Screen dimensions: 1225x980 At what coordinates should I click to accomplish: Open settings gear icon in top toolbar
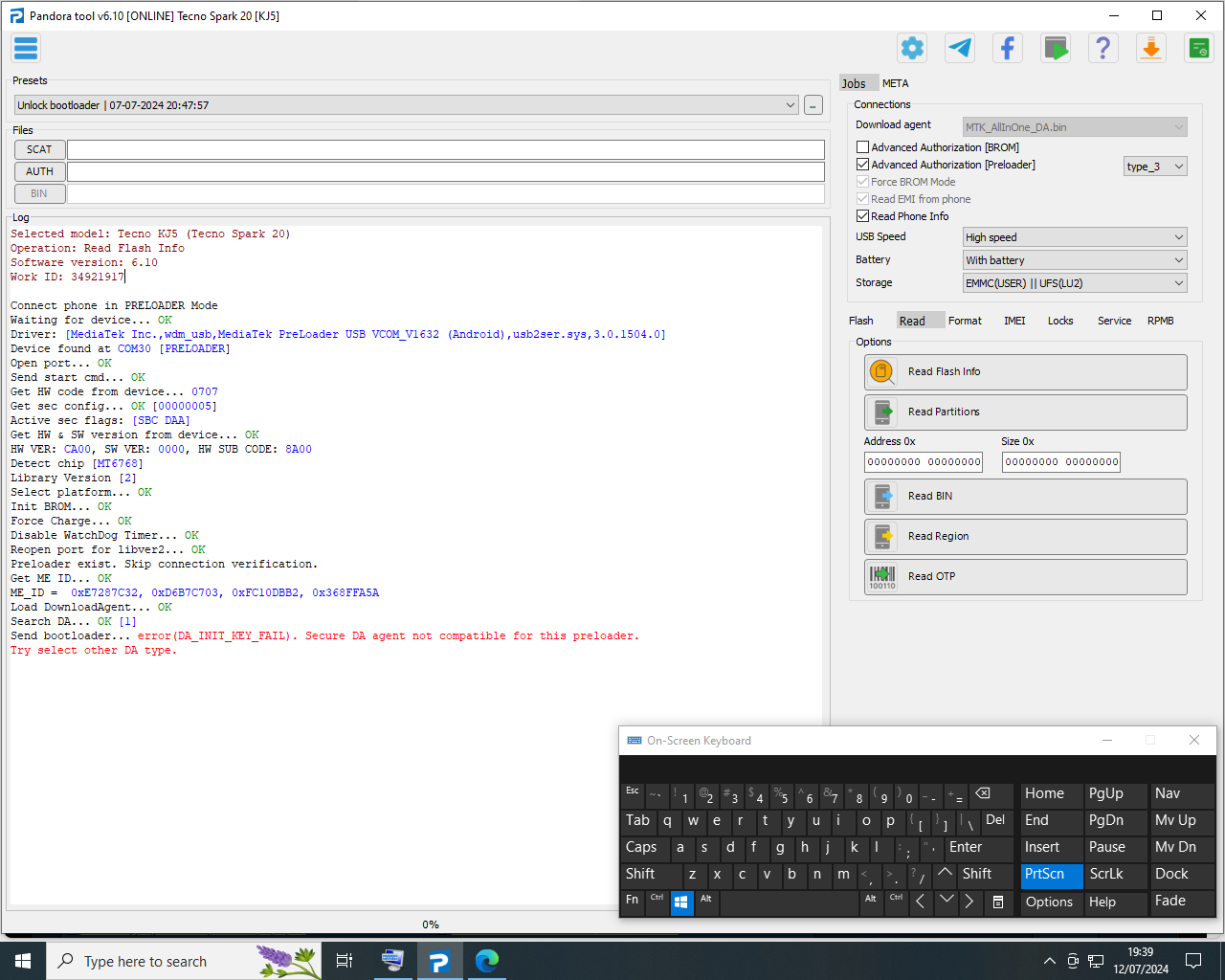[x=912, y=48]
